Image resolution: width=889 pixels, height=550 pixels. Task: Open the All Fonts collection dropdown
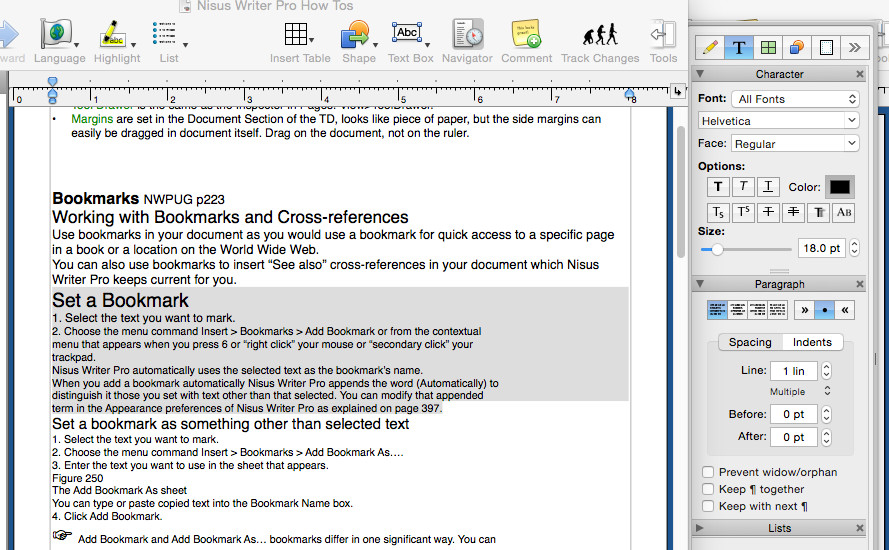(x=795, y=99)
